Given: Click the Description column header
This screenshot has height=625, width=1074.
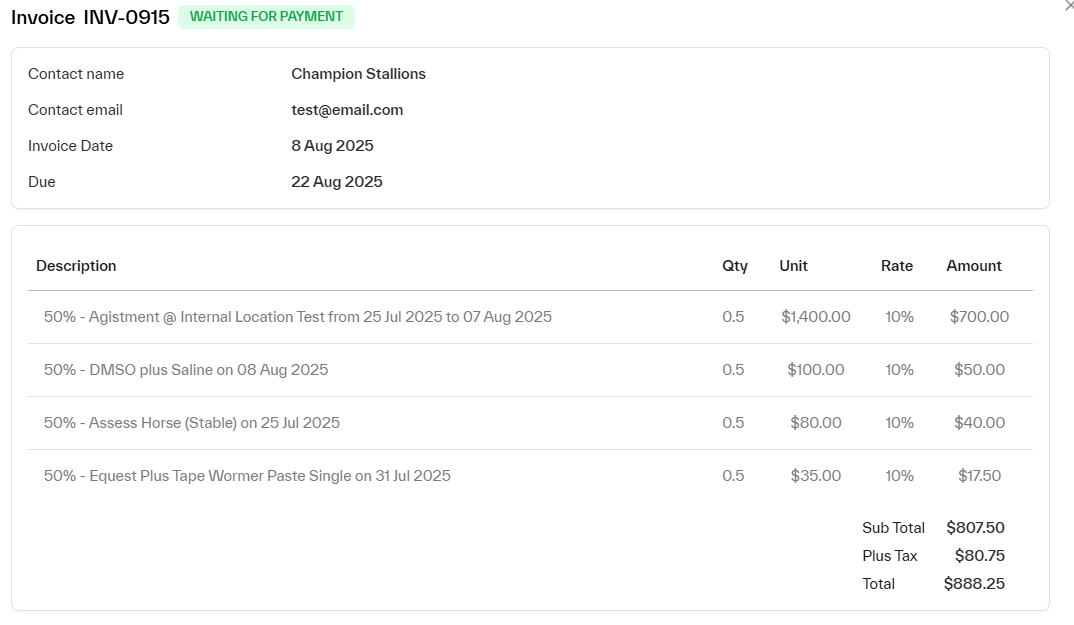Looking at the screenshot, I should pyautogui.click(x=76, y=266).
